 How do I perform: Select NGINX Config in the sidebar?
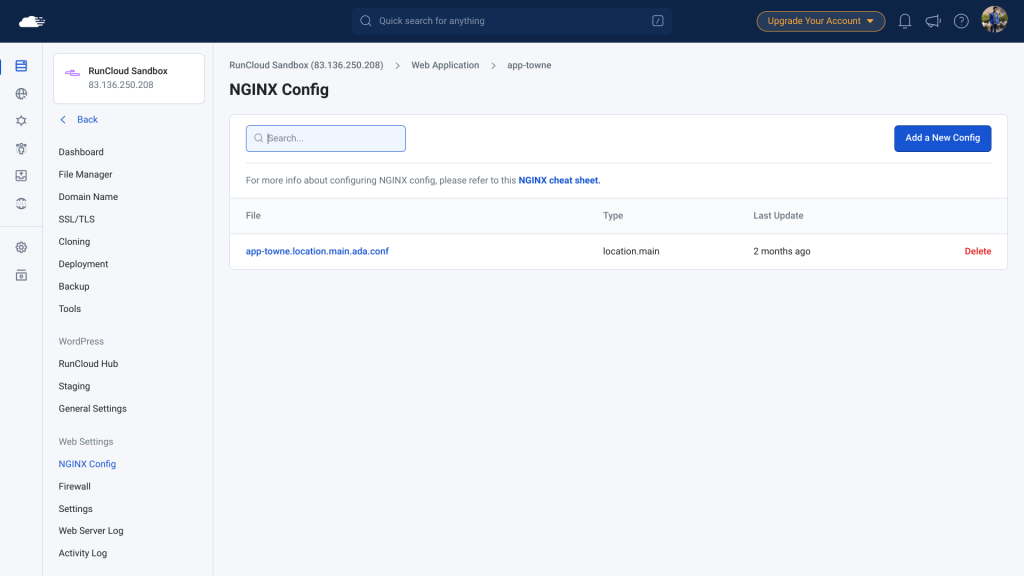[x=87, y=464]
